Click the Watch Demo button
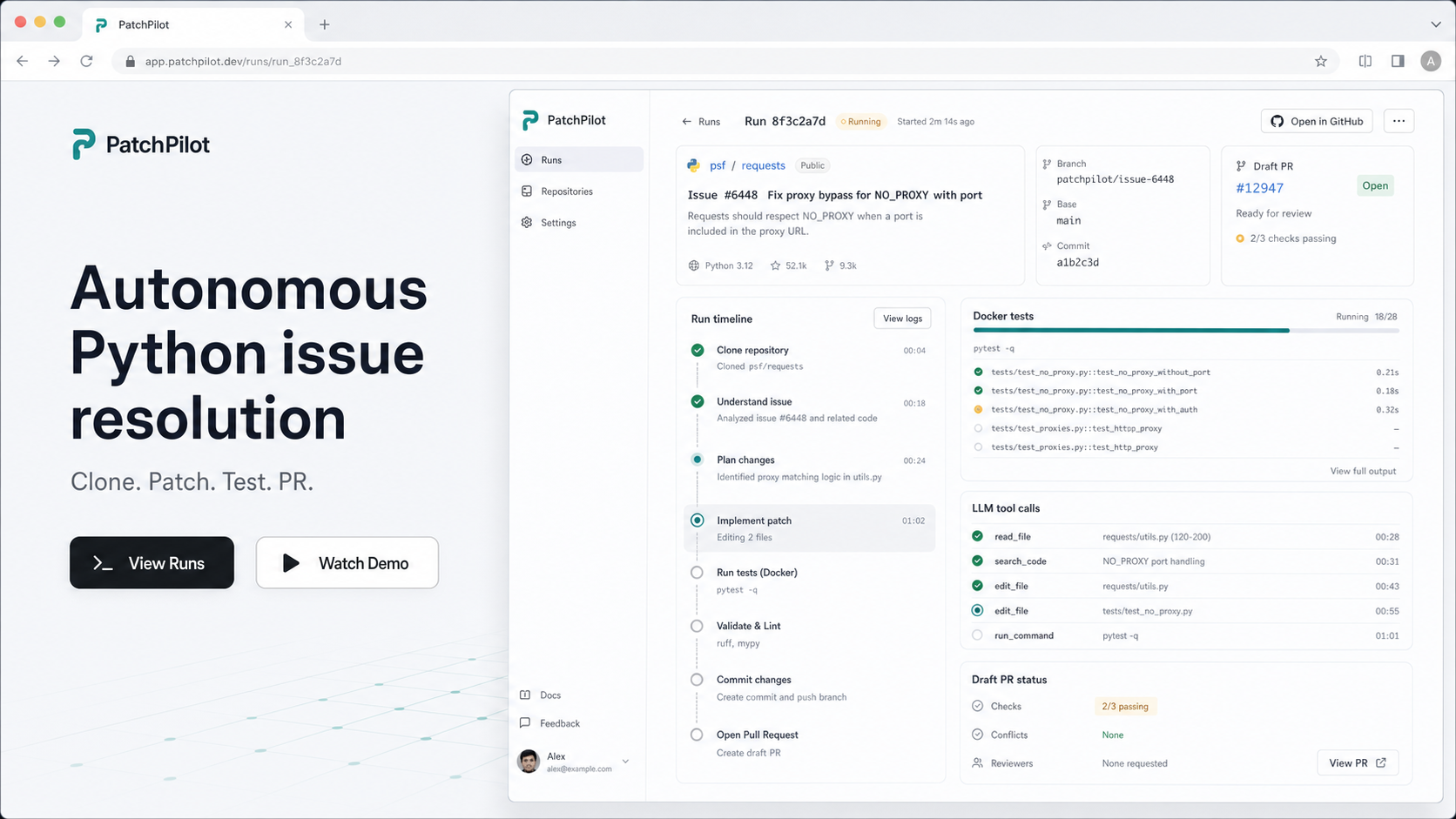This screenshot has width=1456, height=819. point(347,563)
